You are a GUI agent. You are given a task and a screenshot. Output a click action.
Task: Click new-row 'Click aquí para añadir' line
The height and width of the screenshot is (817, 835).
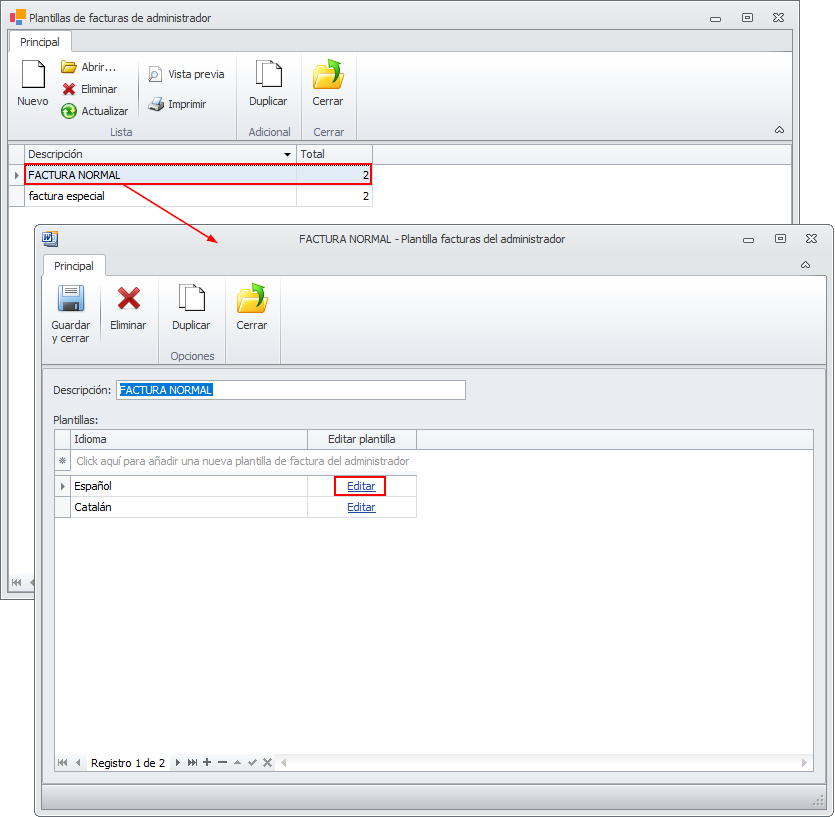(242, 461)
